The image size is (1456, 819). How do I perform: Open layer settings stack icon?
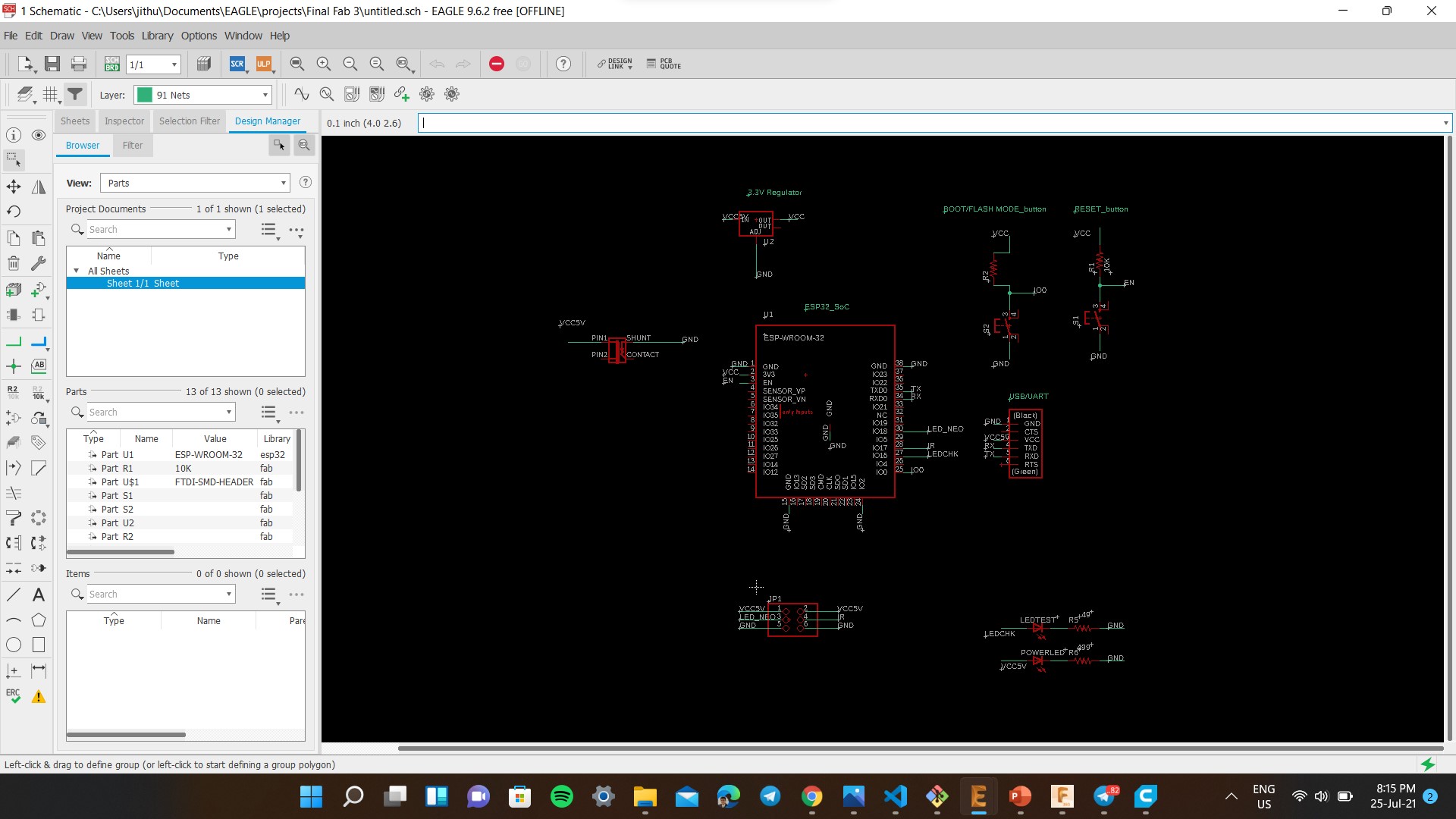[25, 95]
